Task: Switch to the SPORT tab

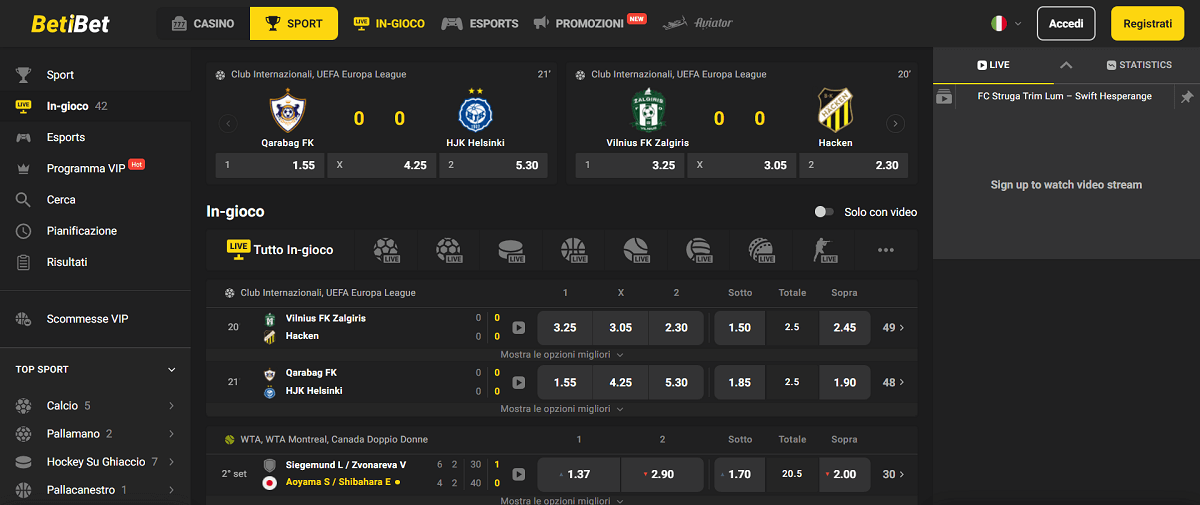Action: (x=293, y=23)
